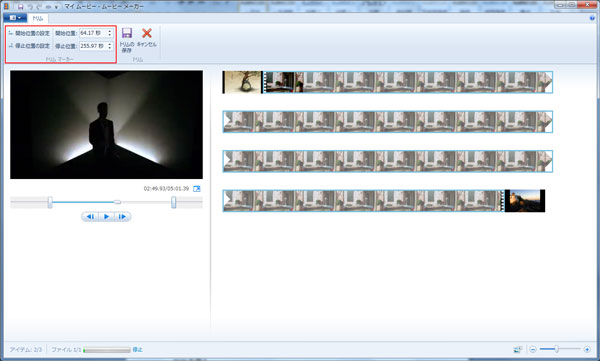Play the preview video
Screen dimensions: 600x361
tap(106, 217)
